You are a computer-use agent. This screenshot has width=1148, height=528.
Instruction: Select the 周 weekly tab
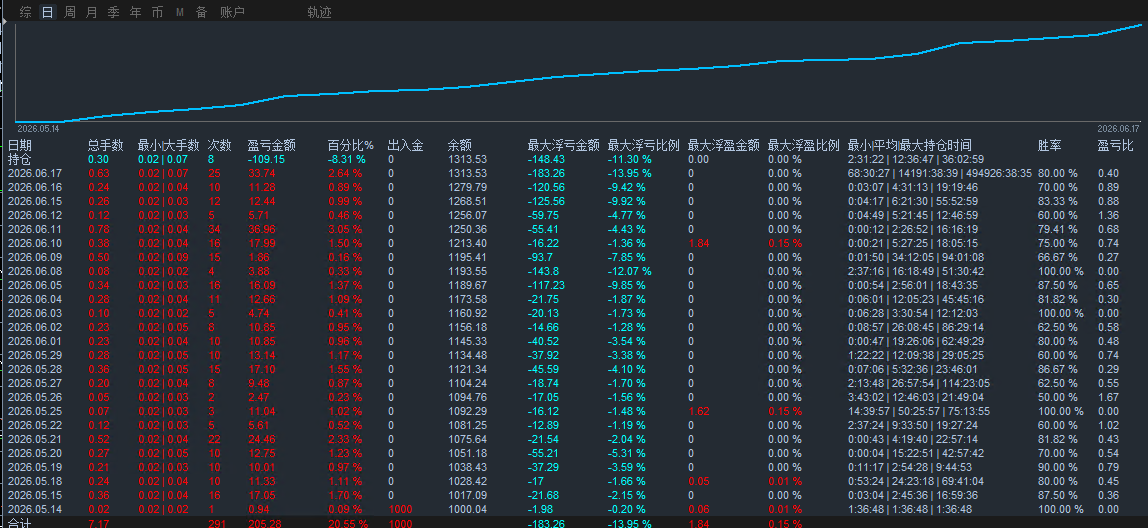coord(70,12)
